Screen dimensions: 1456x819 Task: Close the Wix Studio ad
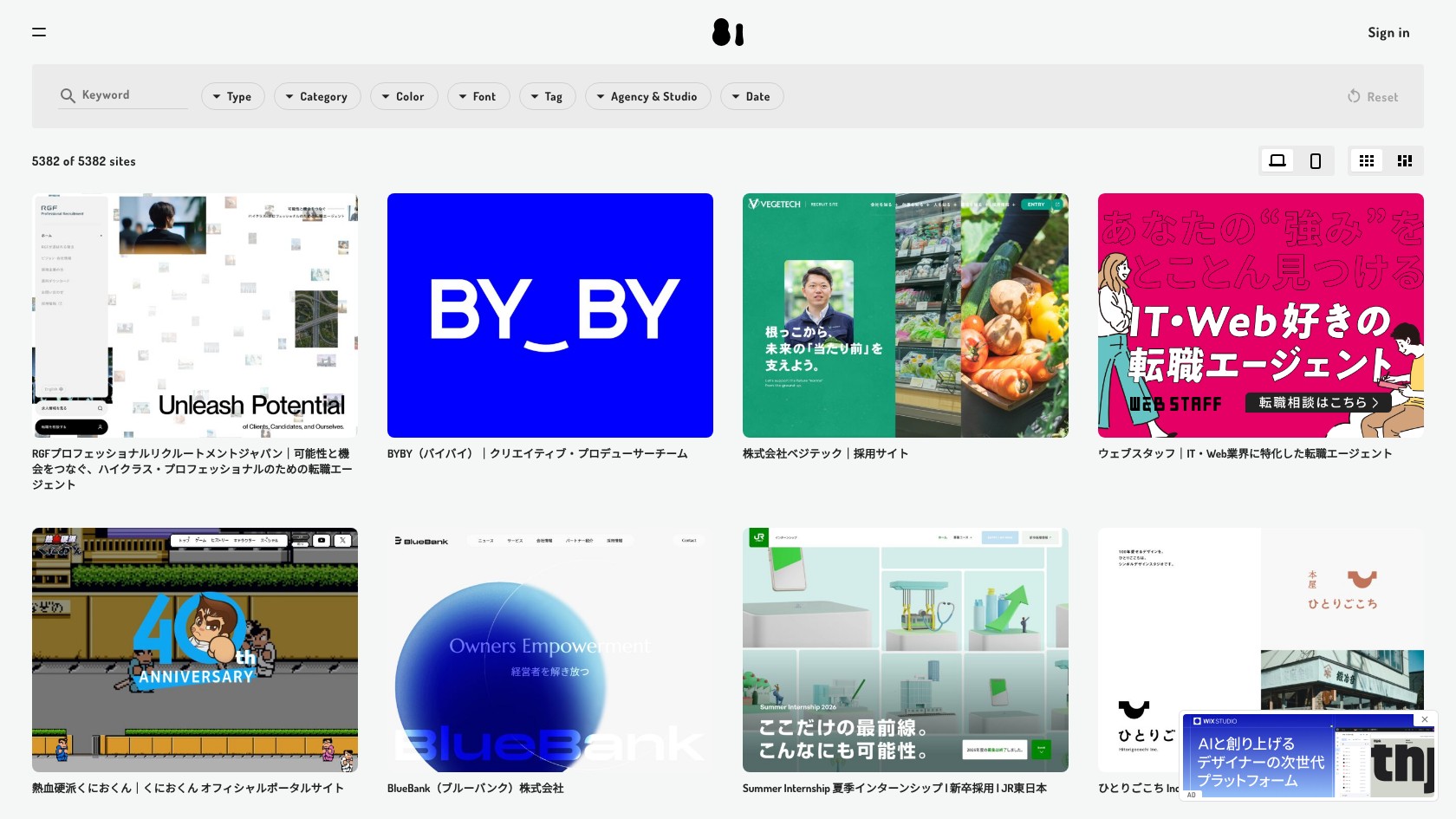[x=1425, y=719]
